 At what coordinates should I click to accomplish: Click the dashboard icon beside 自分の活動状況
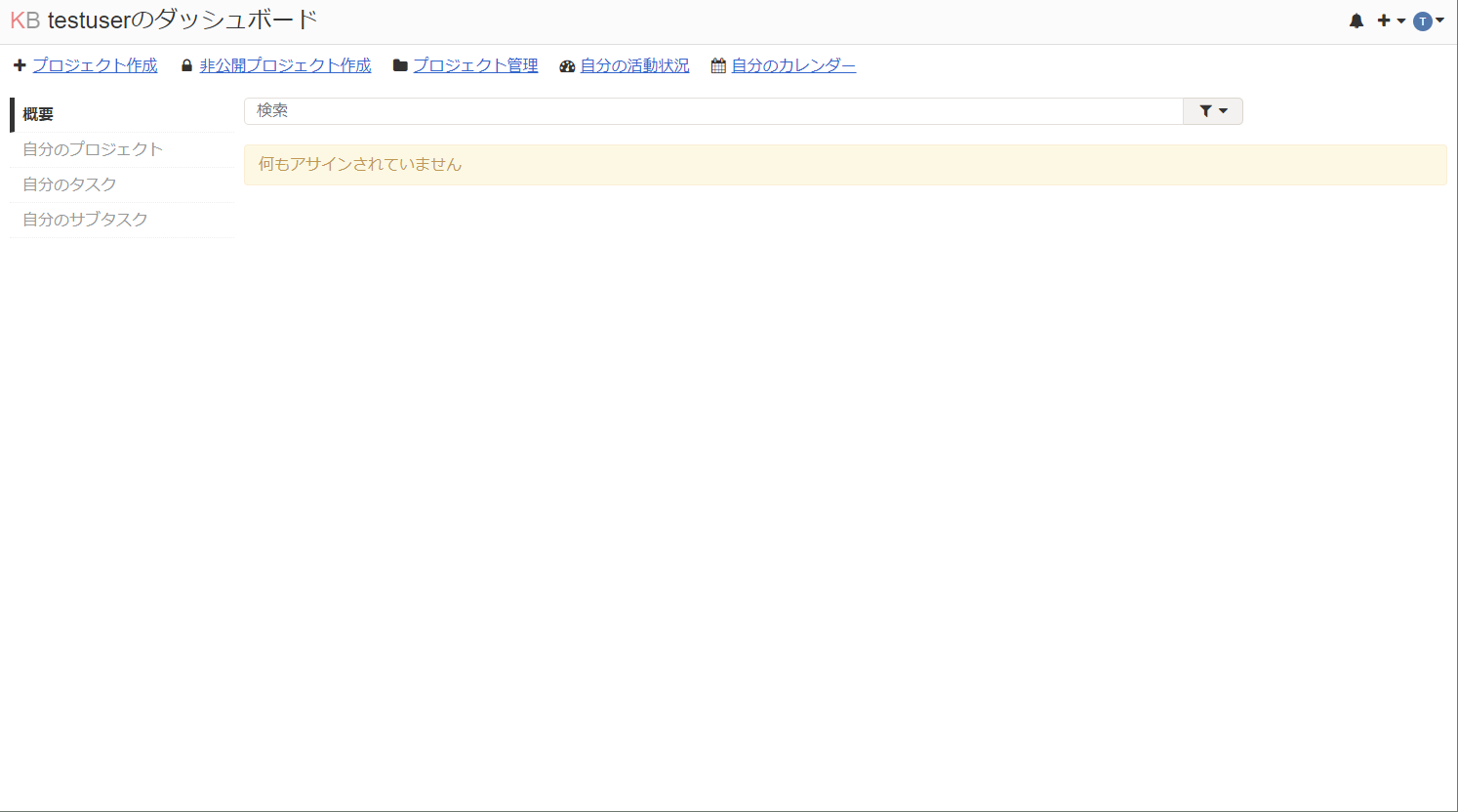click(567, 65)
